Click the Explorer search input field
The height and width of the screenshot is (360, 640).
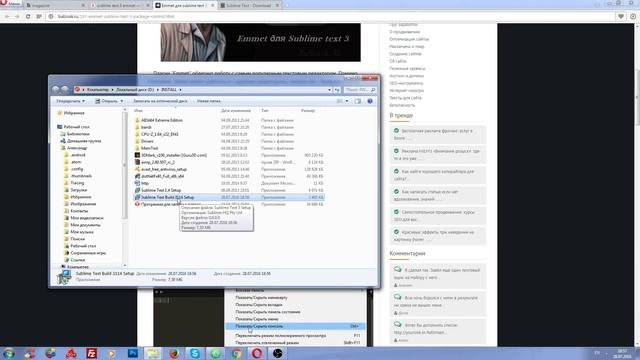pyautogui.click(x=356, y=89)
